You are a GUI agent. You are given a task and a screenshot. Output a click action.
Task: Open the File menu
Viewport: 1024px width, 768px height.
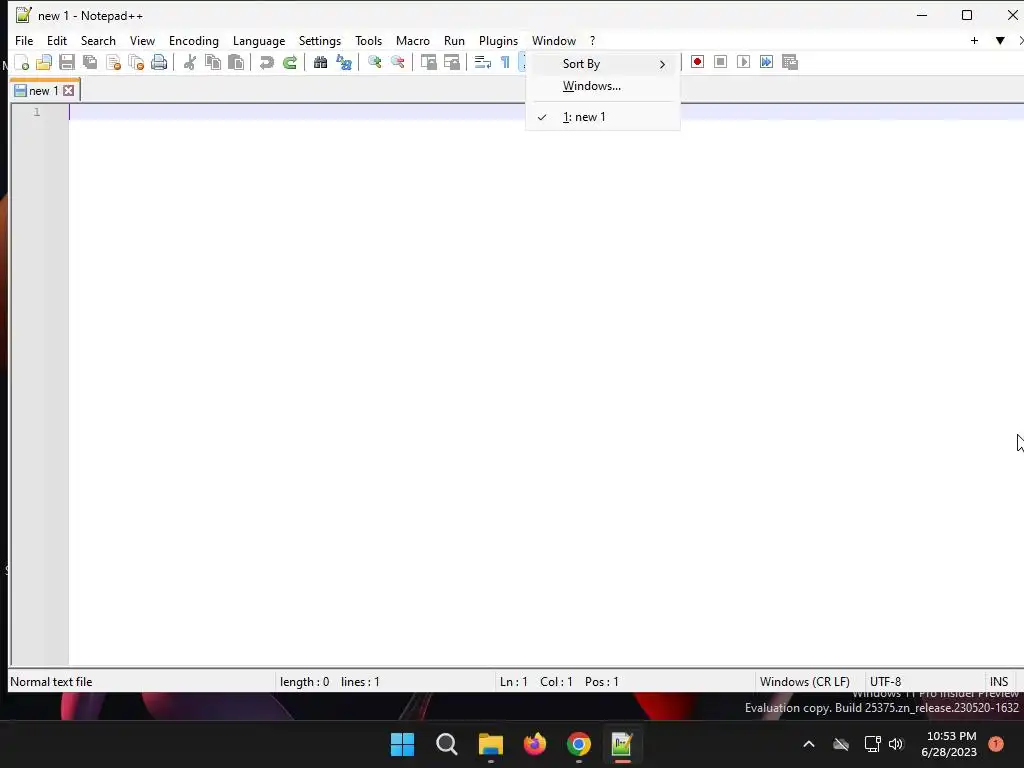[x=24, y=40]
